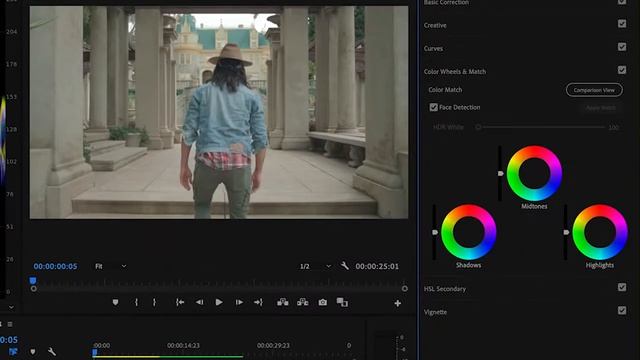Click the Comparison View button

(x=594, y=90)
